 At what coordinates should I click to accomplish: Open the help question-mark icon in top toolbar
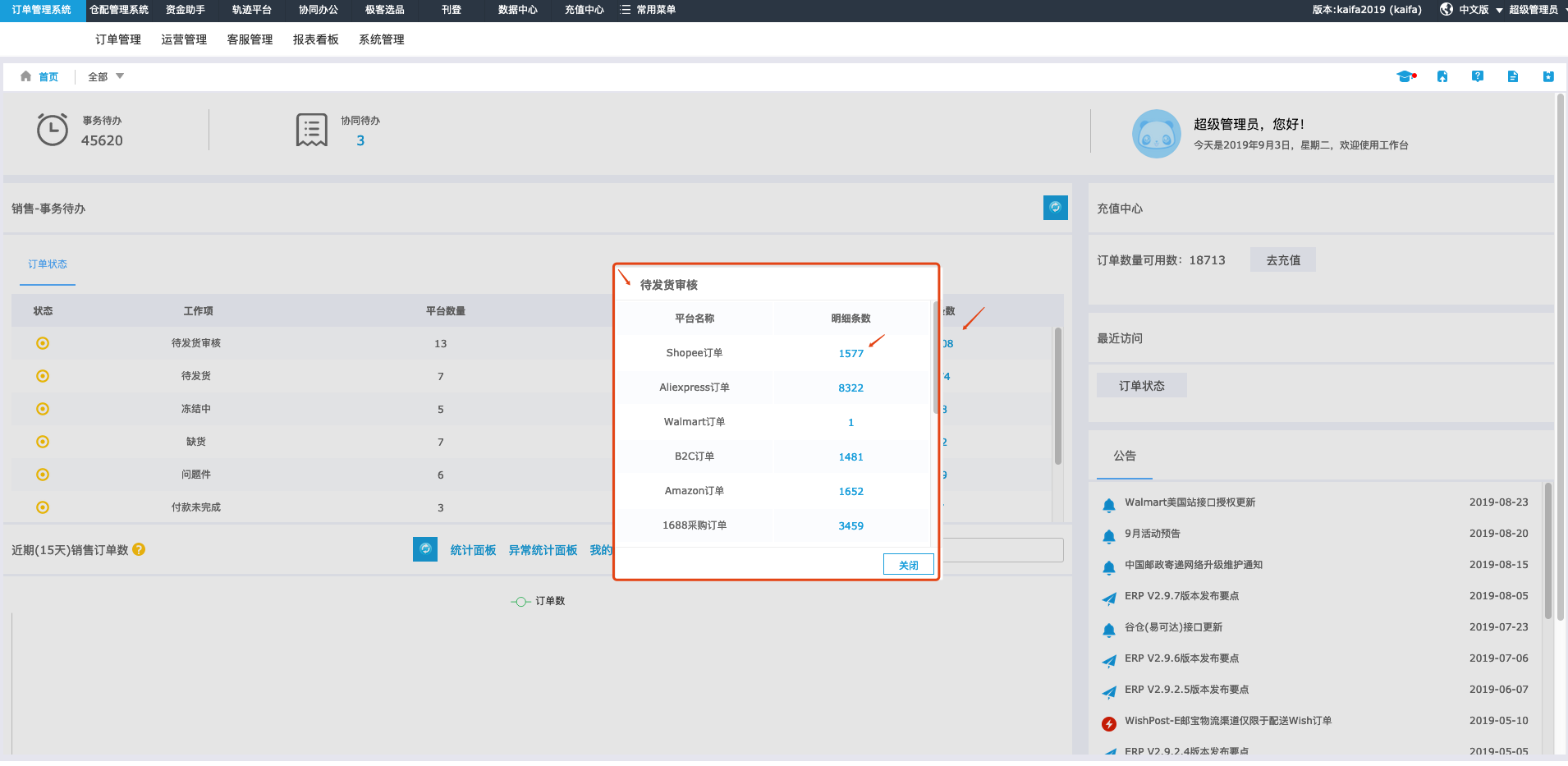(1478, 76)
